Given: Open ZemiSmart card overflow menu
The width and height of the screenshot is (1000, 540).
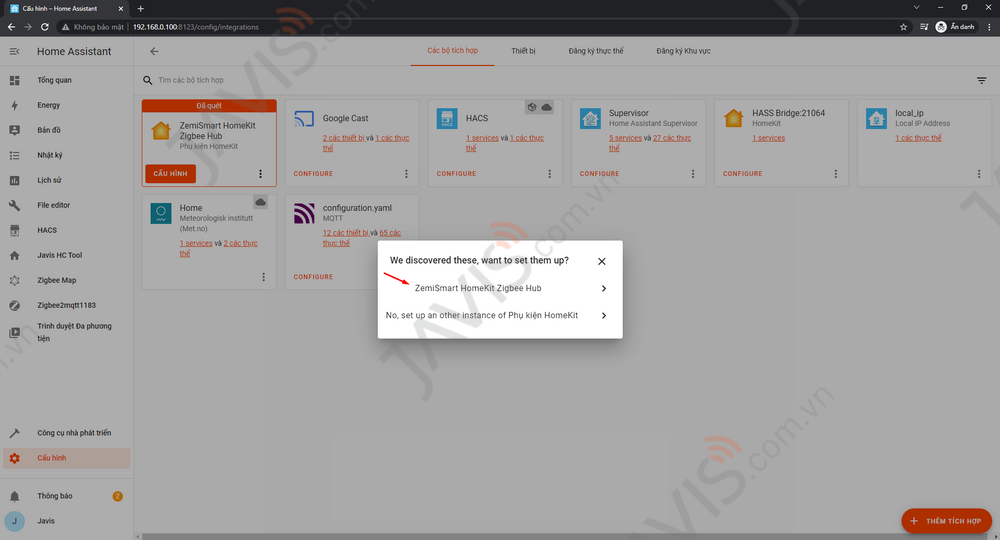Looking at the screenshot, I should 260,174.
